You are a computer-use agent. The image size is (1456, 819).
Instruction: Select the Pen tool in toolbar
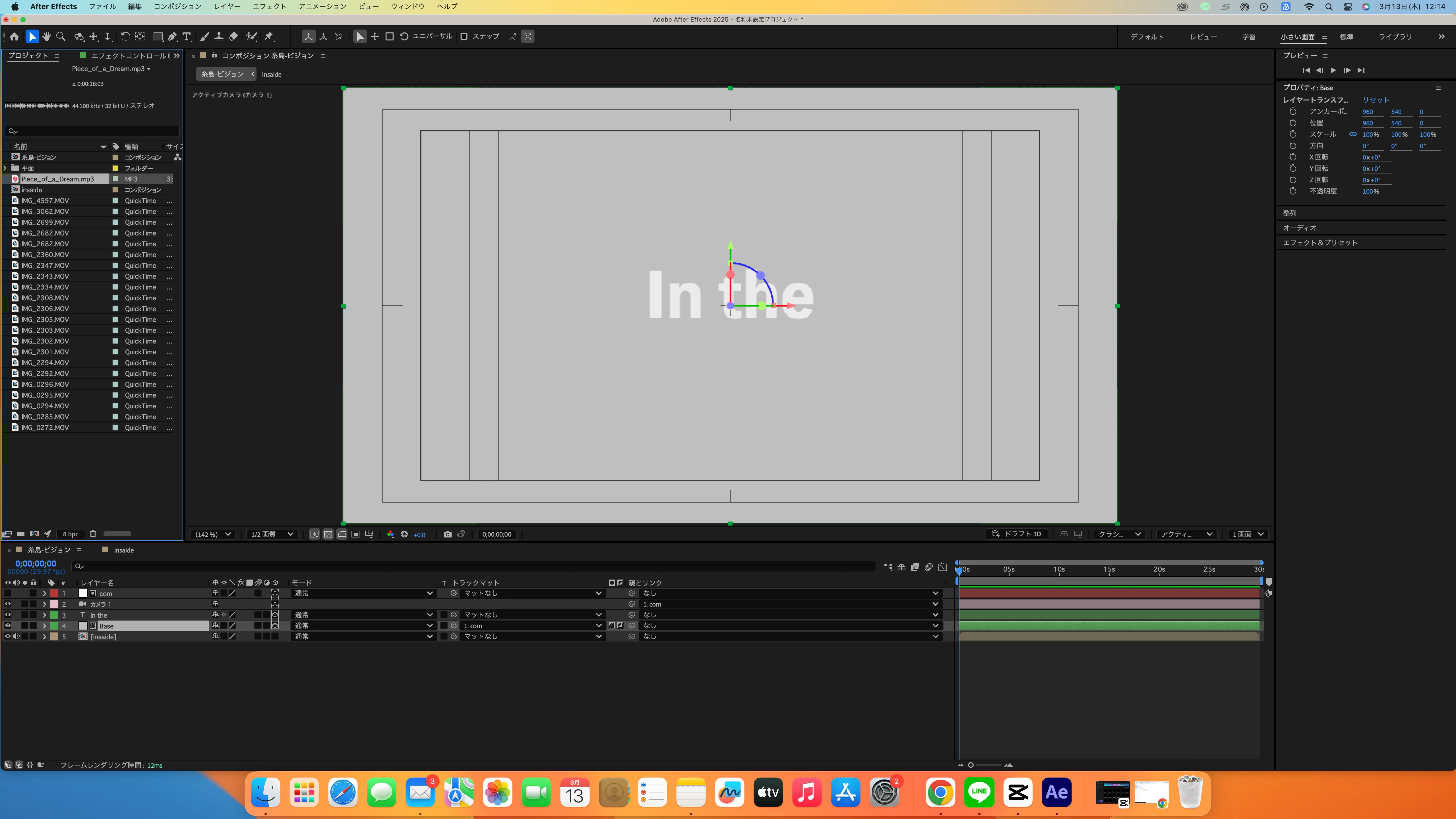pyautogui.click(x=172, y=37)
